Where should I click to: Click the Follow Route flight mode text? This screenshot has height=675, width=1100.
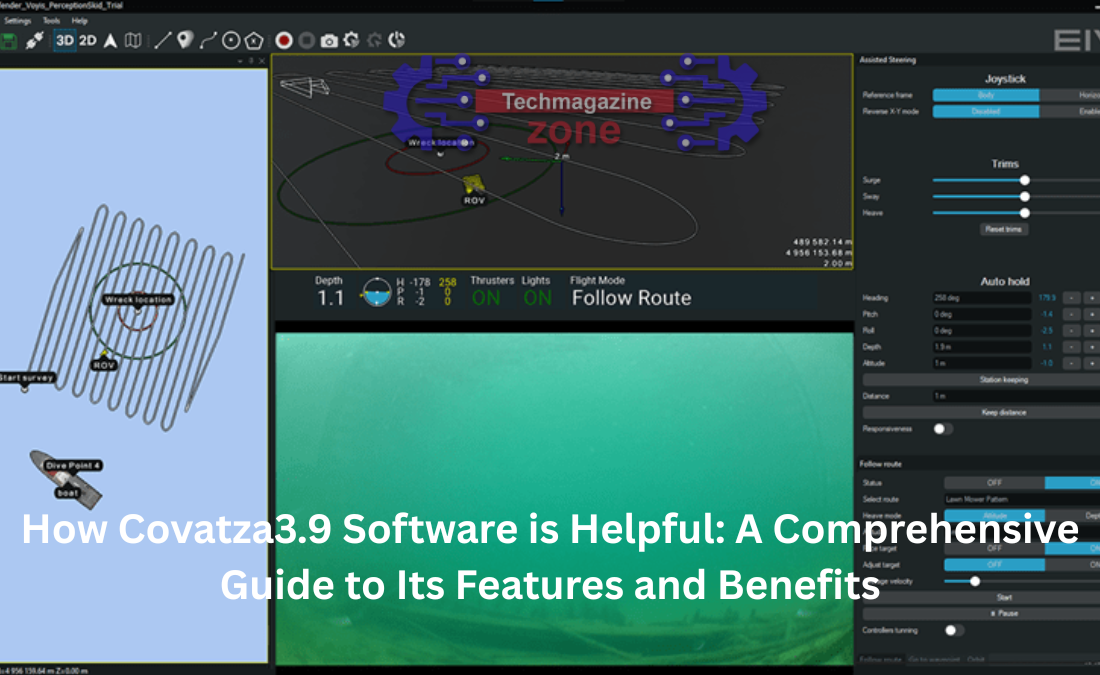coord(631,298)
